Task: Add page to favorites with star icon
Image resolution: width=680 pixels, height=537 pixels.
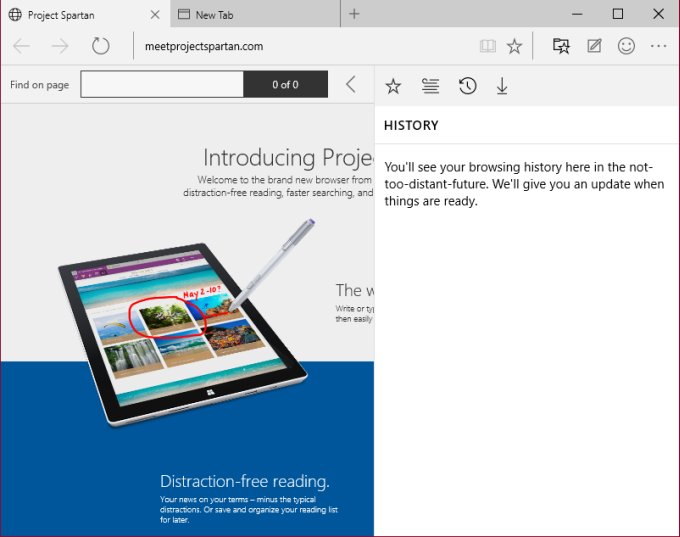Action: (x=514, y=46)
